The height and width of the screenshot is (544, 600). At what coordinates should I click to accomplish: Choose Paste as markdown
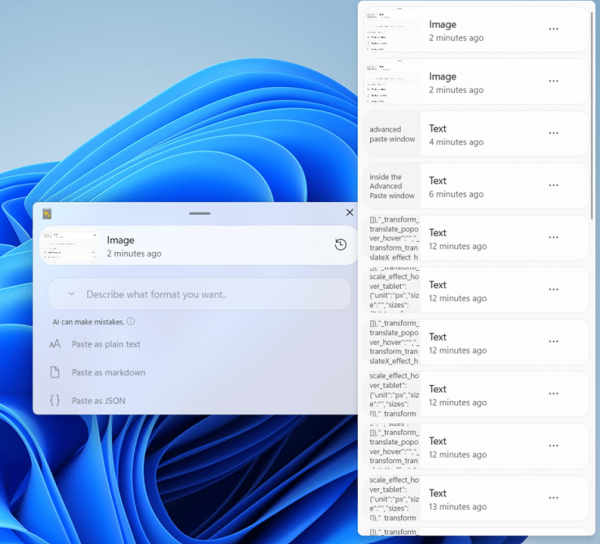[x=108, y=372]
